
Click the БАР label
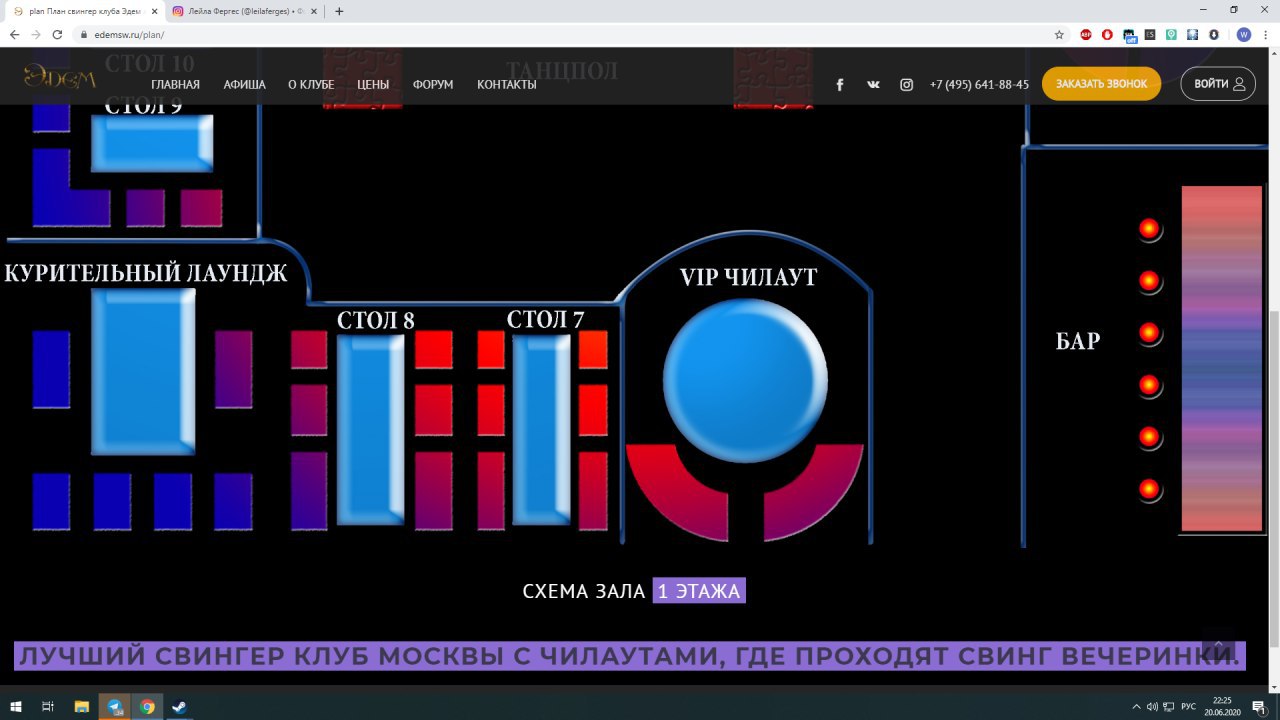point(1078,341)
